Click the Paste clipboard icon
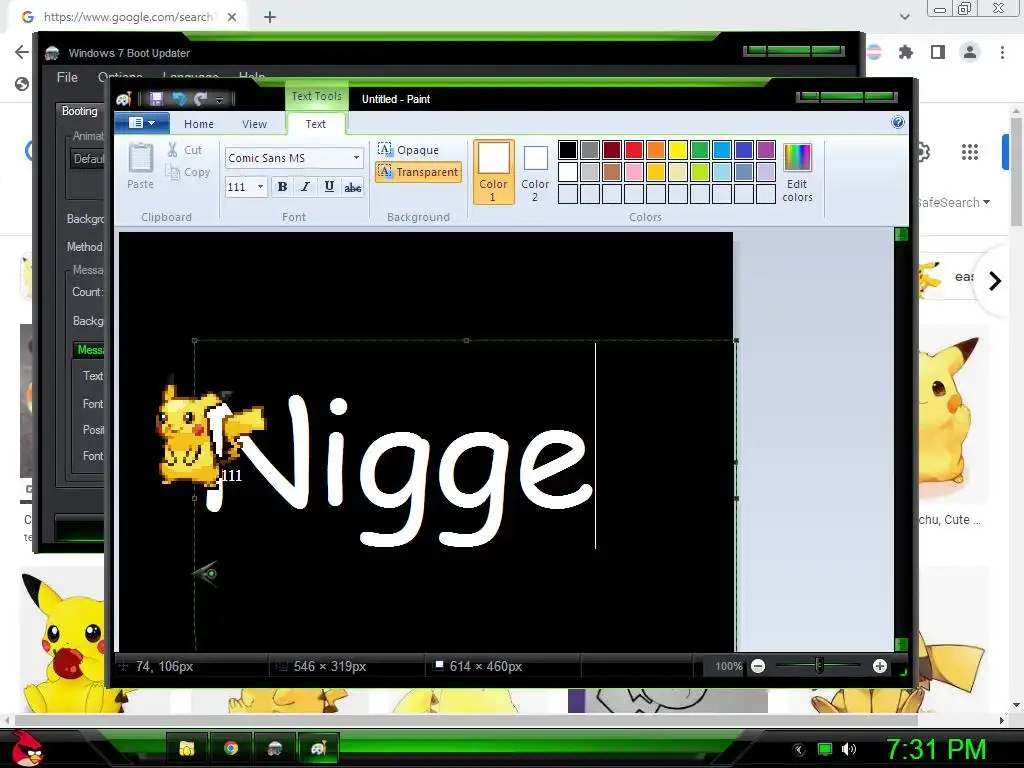The height and width of the screenshot is (768, 1024). (x=140, y=159)
